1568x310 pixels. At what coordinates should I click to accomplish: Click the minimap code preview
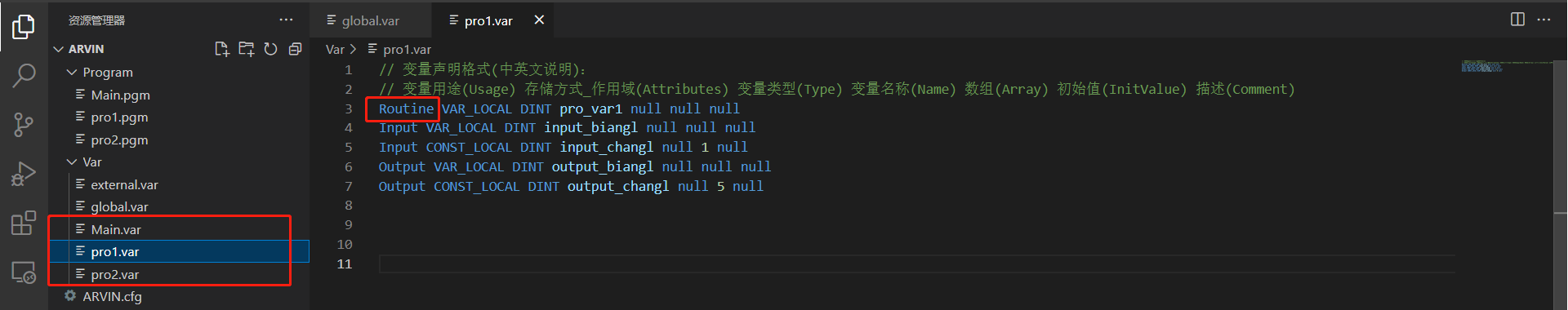pyautogui.click(x=1481, y=66)
